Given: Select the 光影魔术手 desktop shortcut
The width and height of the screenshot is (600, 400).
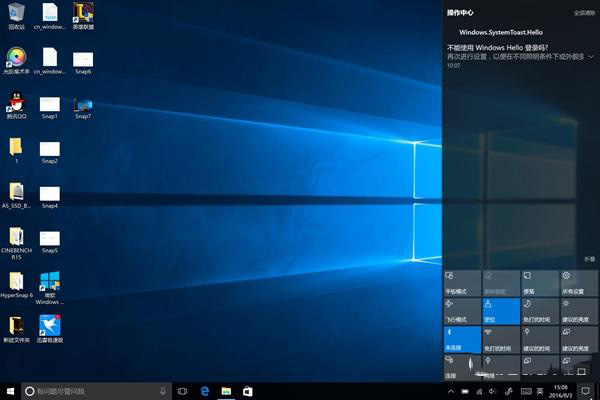Looking at the screenshot, I should pyautogui.click(x=16, y=60).
